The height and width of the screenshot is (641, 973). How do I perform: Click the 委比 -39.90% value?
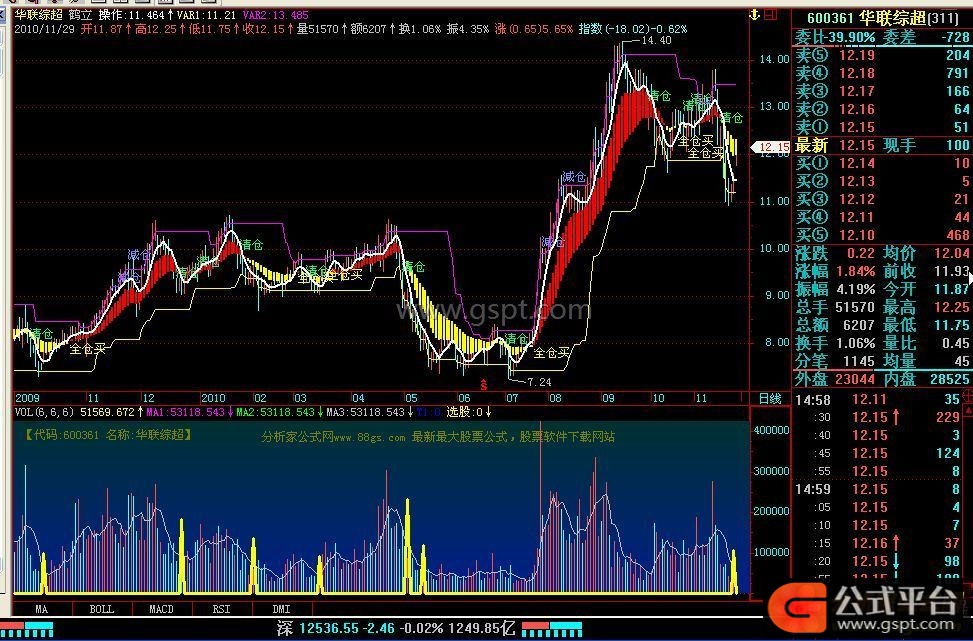coord(848,37)
